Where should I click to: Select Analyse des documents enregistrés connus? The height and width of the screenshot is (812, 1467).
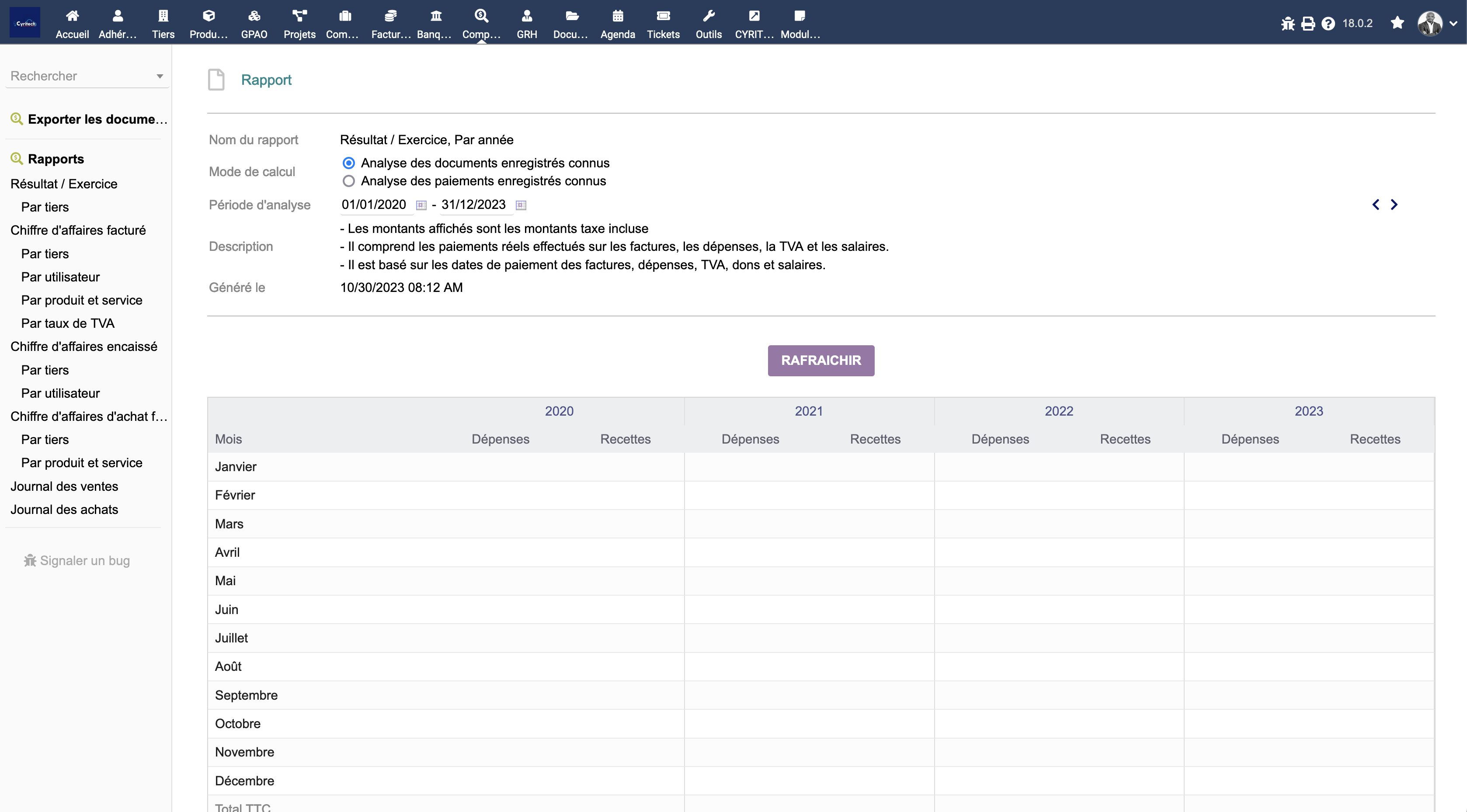348,163
